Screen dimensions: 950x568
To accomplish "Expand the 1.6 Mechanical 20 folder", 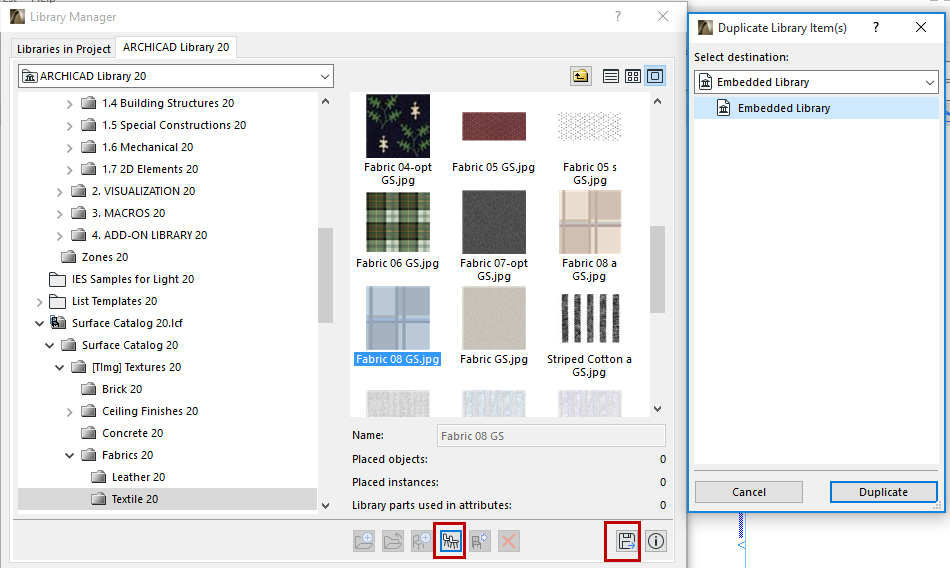I will click(70, 147).
